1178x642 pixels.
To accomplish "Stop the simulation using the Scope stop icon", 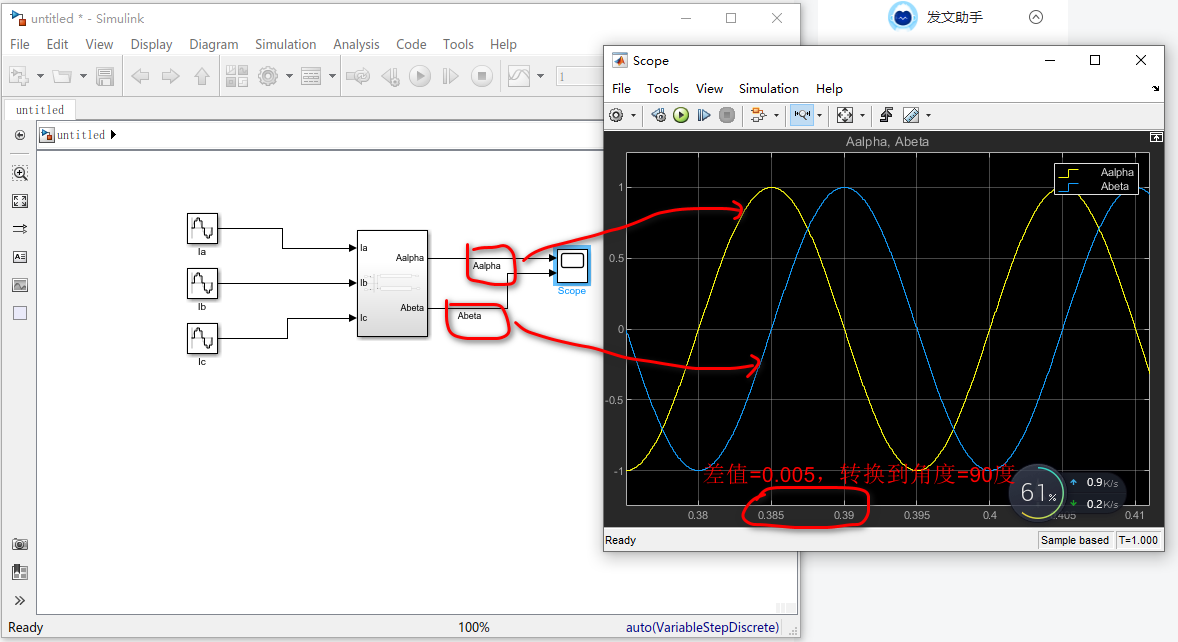I will (x=727, y=114).
